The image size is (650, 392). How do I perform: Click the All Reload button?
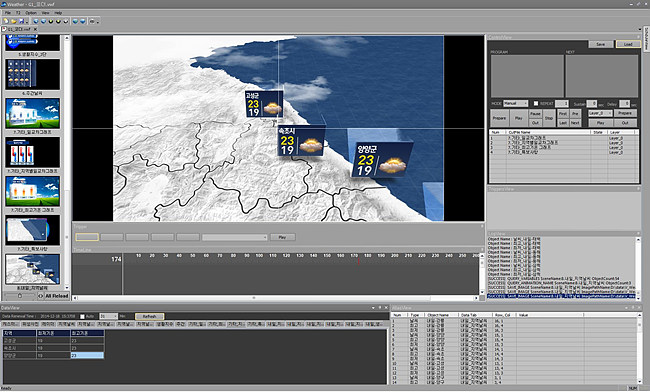tap(57, 296)
